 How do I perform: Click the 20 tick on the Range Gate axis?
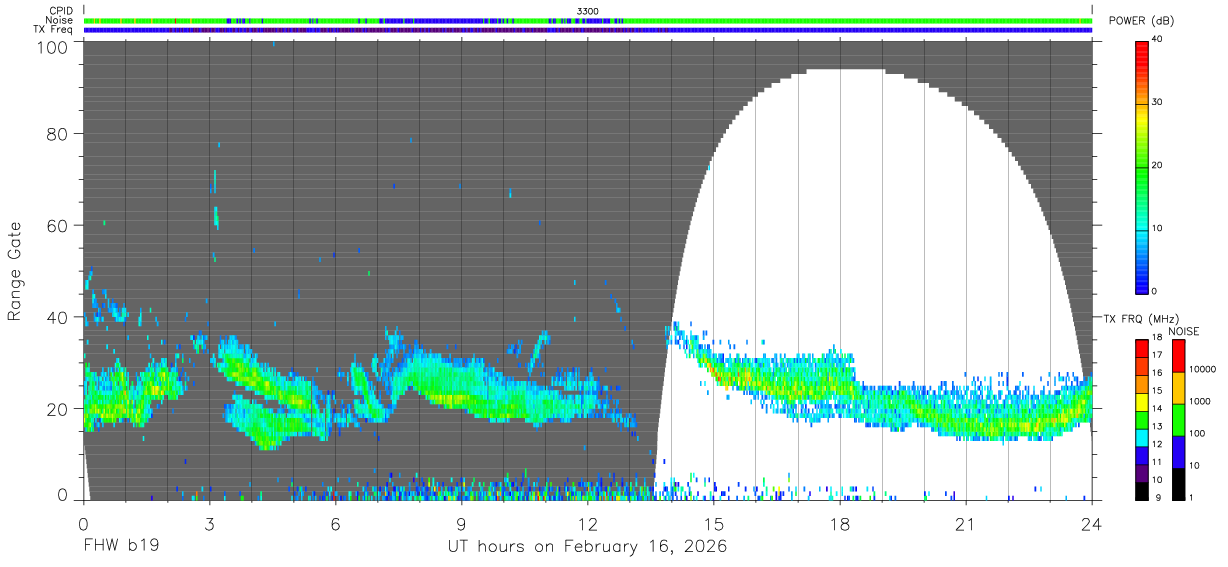point(58,408)
